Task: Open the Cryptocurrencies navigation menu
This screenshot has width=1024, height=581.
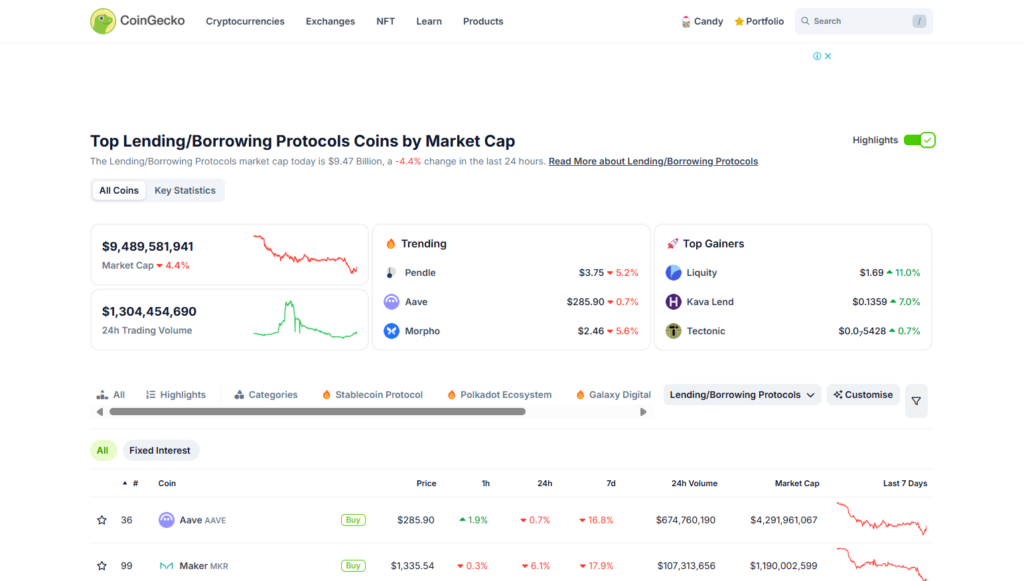Action: (x=245, y=22)
